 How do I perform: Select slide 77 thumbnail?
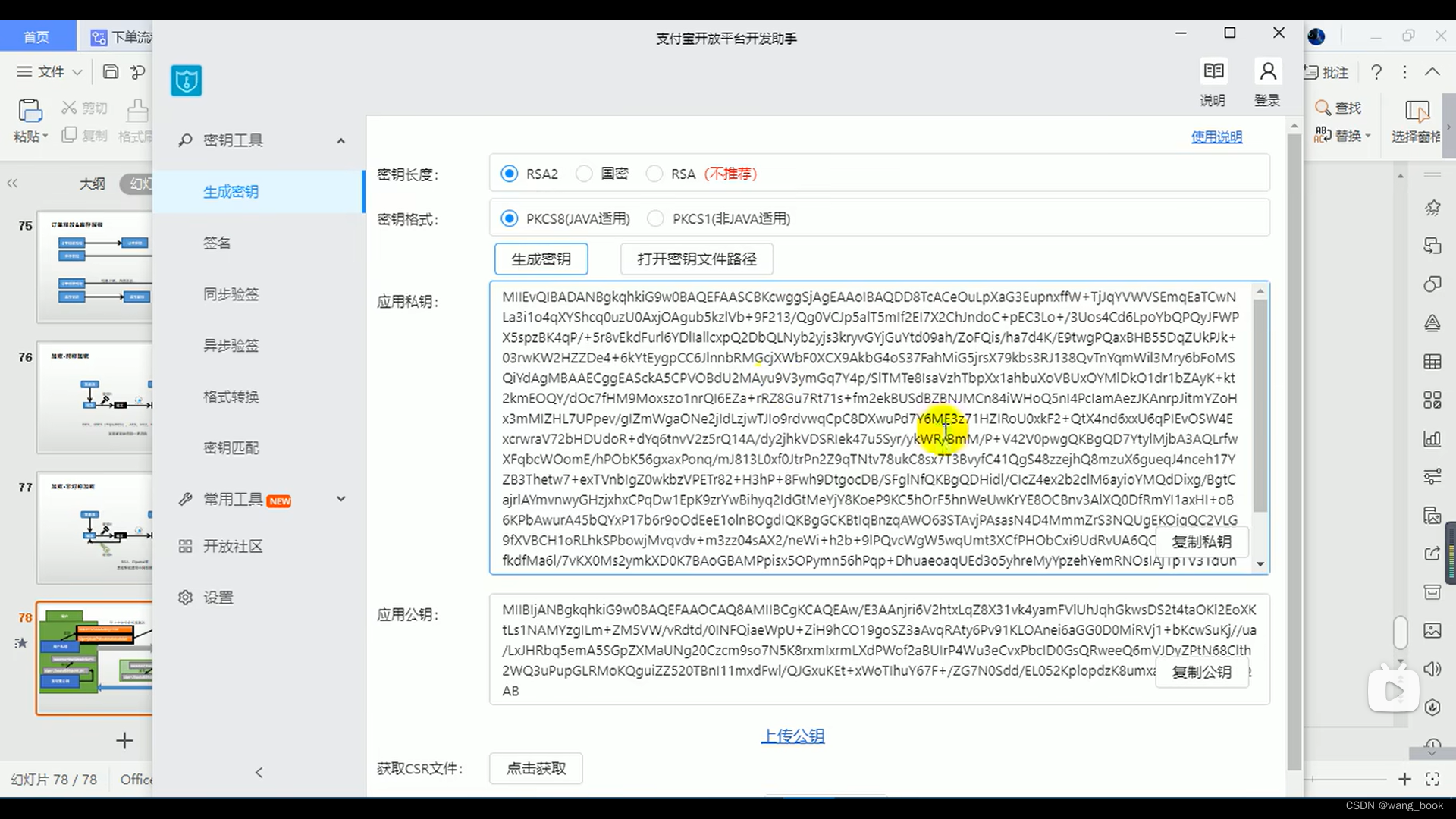click(x=94, y=528)
